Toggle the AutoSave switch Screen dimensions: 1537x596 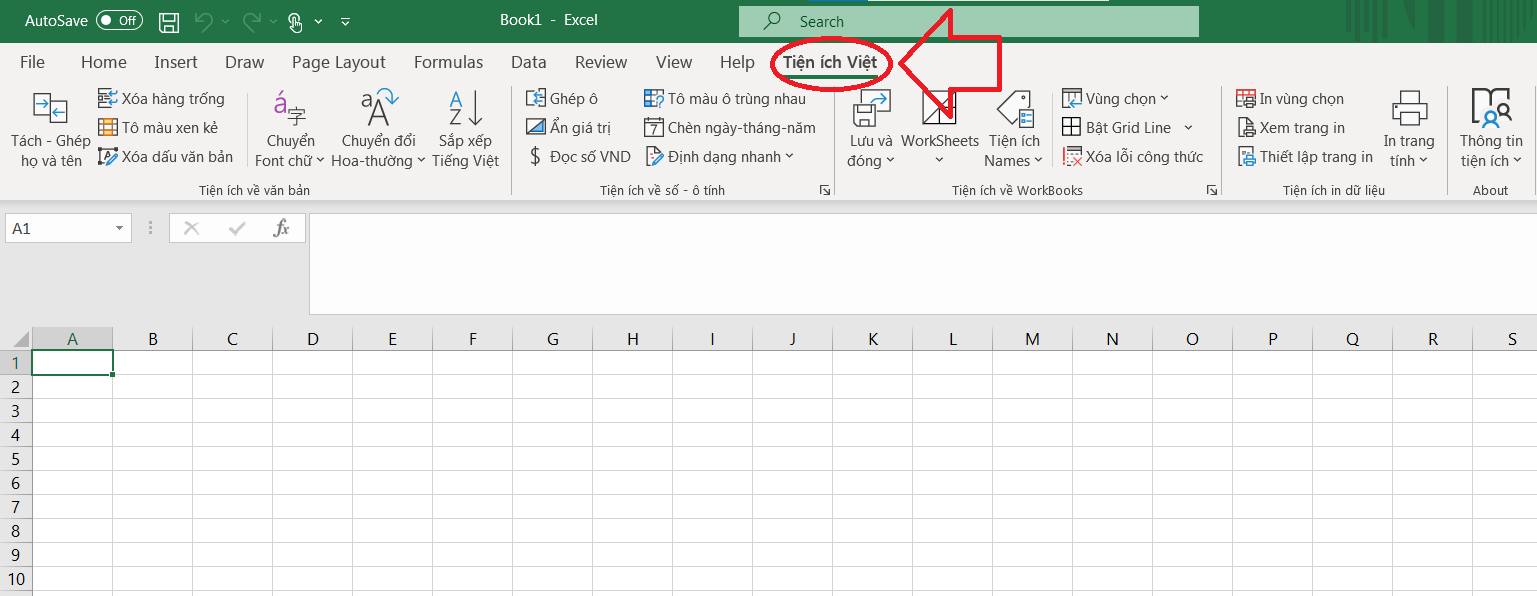pos(119,20)
